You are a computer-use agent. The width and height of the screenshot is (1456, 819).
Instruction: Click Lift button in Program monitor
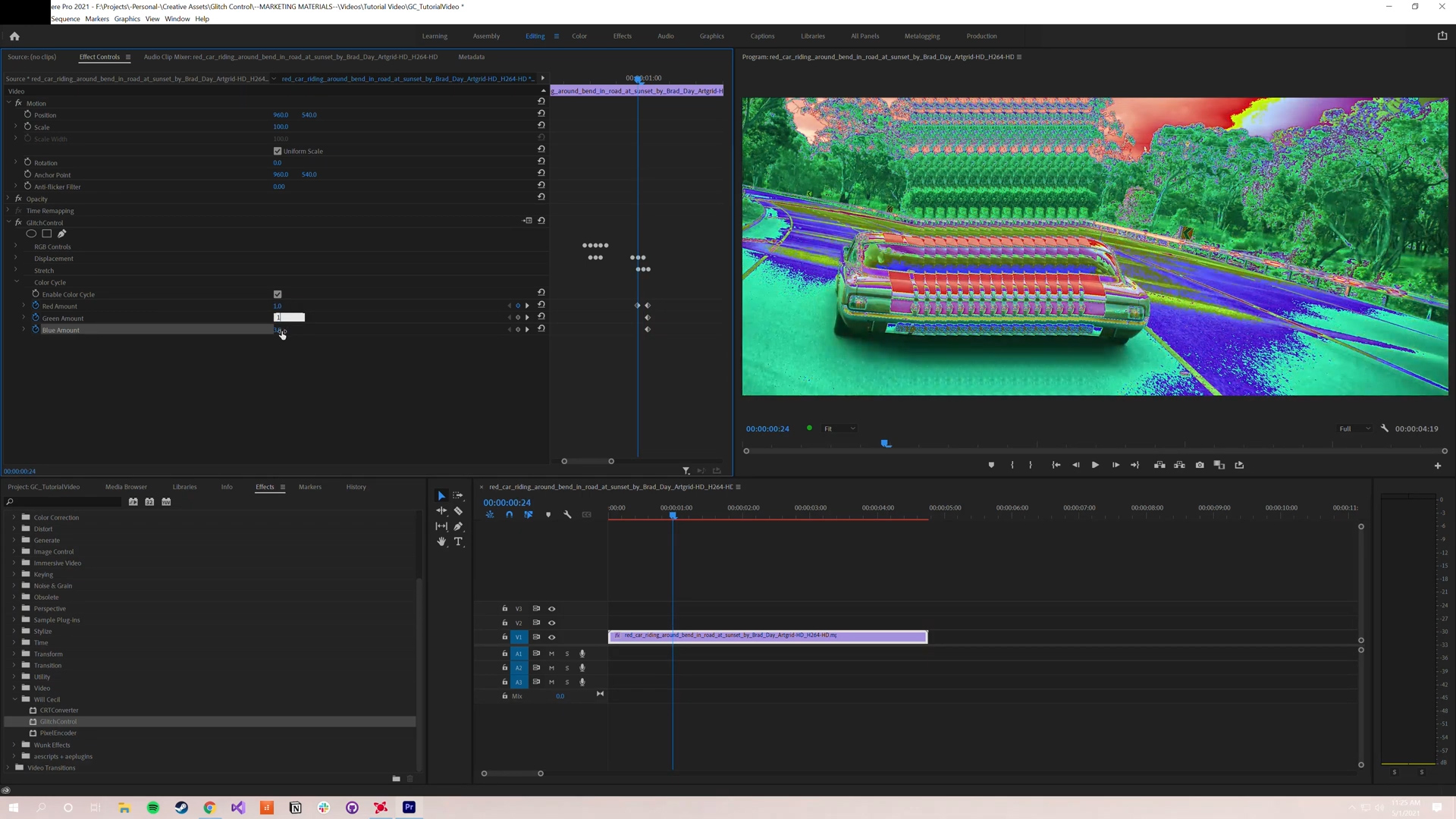pyautogui.click(x=1159, y=465)
